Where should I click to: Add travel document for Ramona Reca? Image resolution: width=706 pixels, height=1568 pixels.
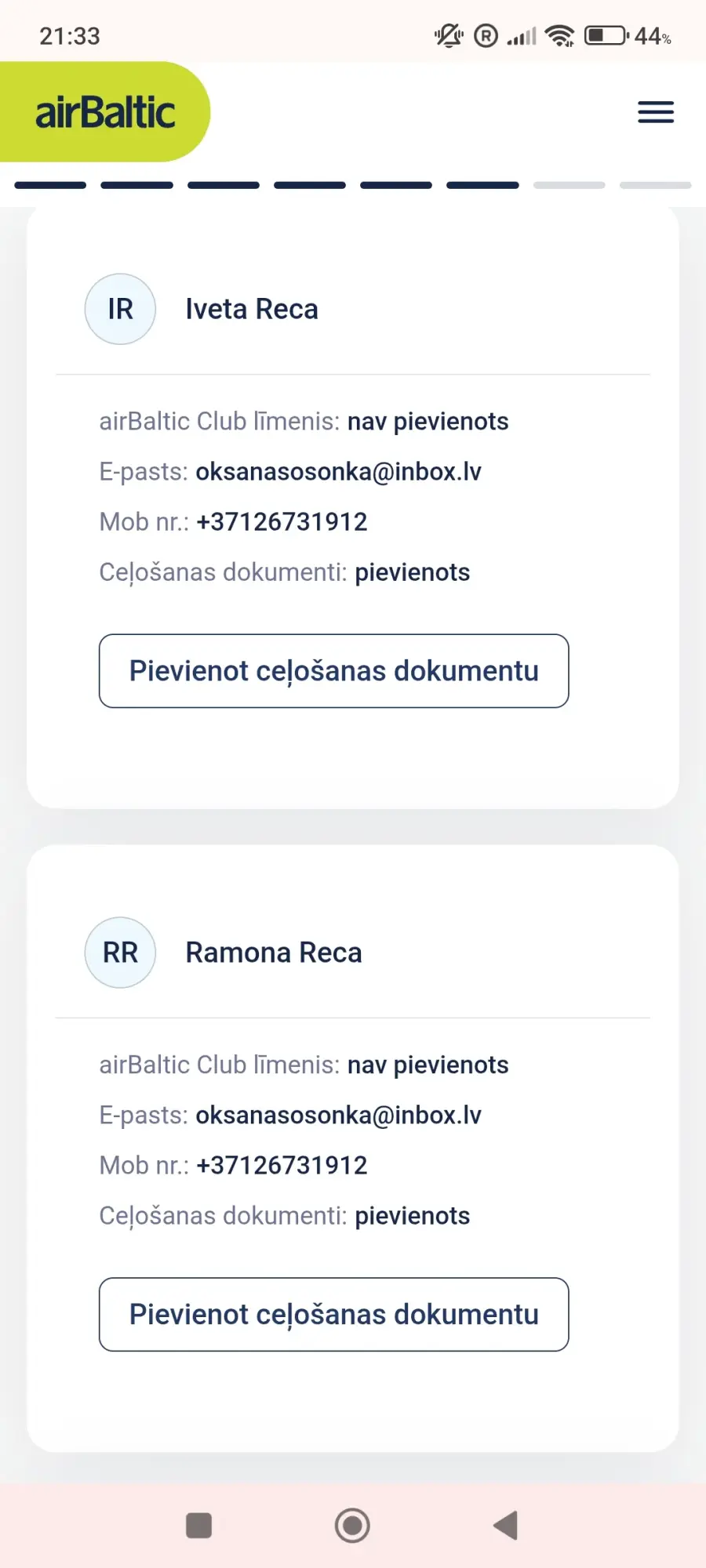(333, 1315)
